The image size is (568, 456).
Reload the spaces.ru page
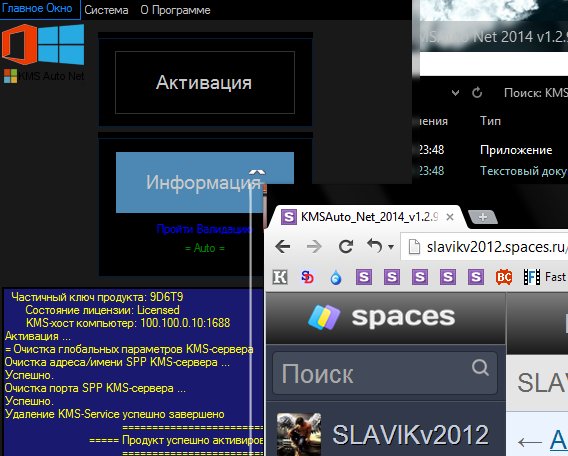[x=346, y=247]
